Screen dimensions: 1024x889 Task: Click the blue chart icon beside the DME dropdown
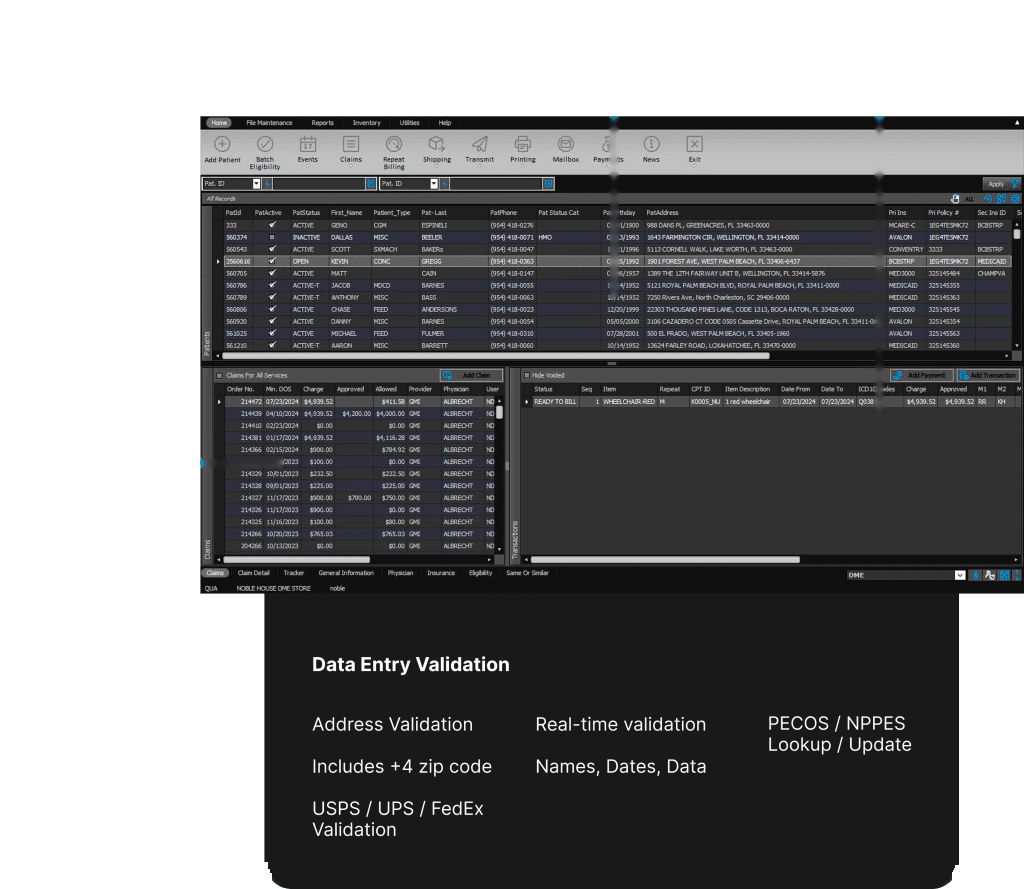click(1004, 575)
